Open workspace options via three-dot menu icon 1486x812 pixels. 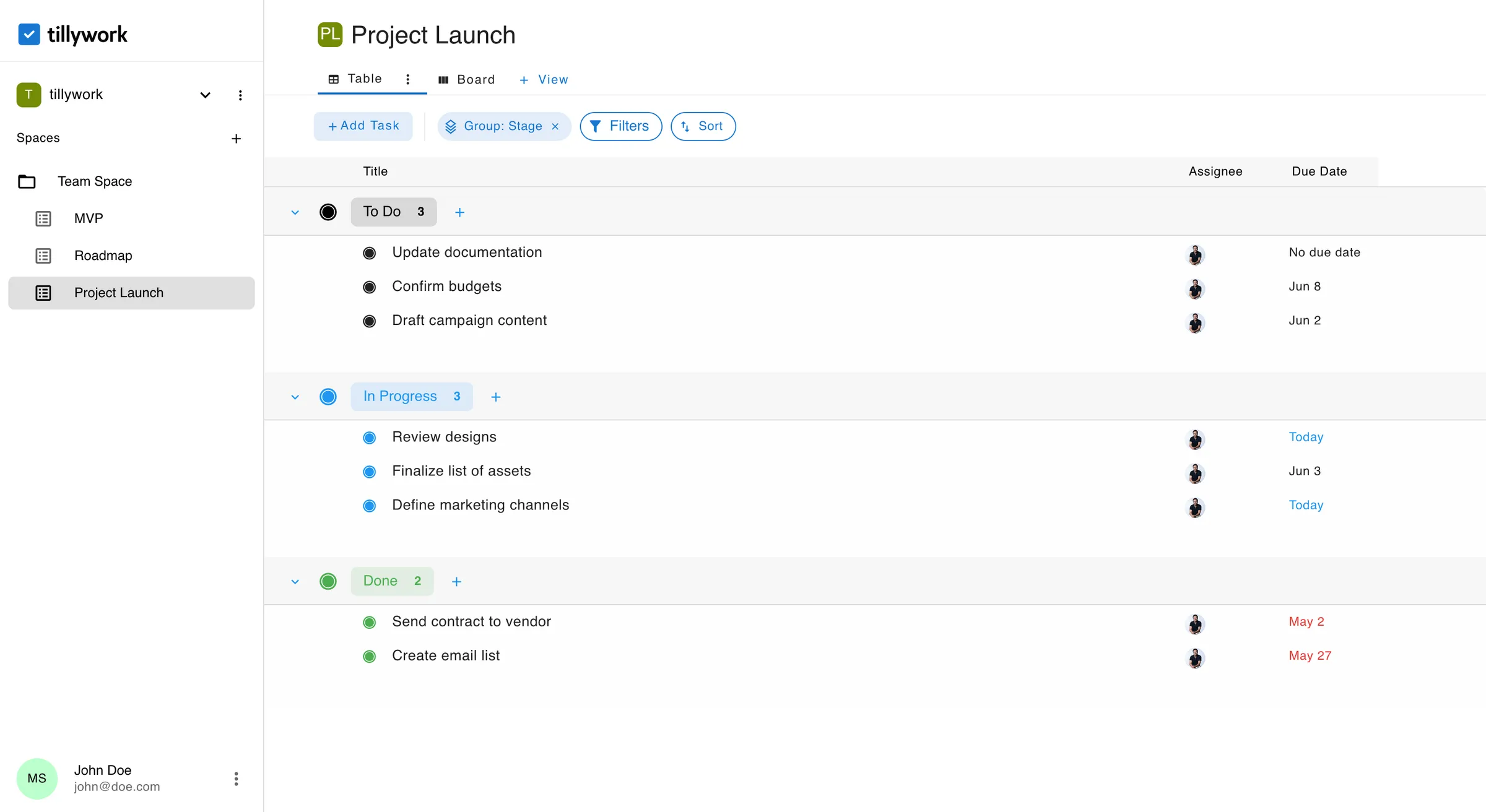(240, 95)
